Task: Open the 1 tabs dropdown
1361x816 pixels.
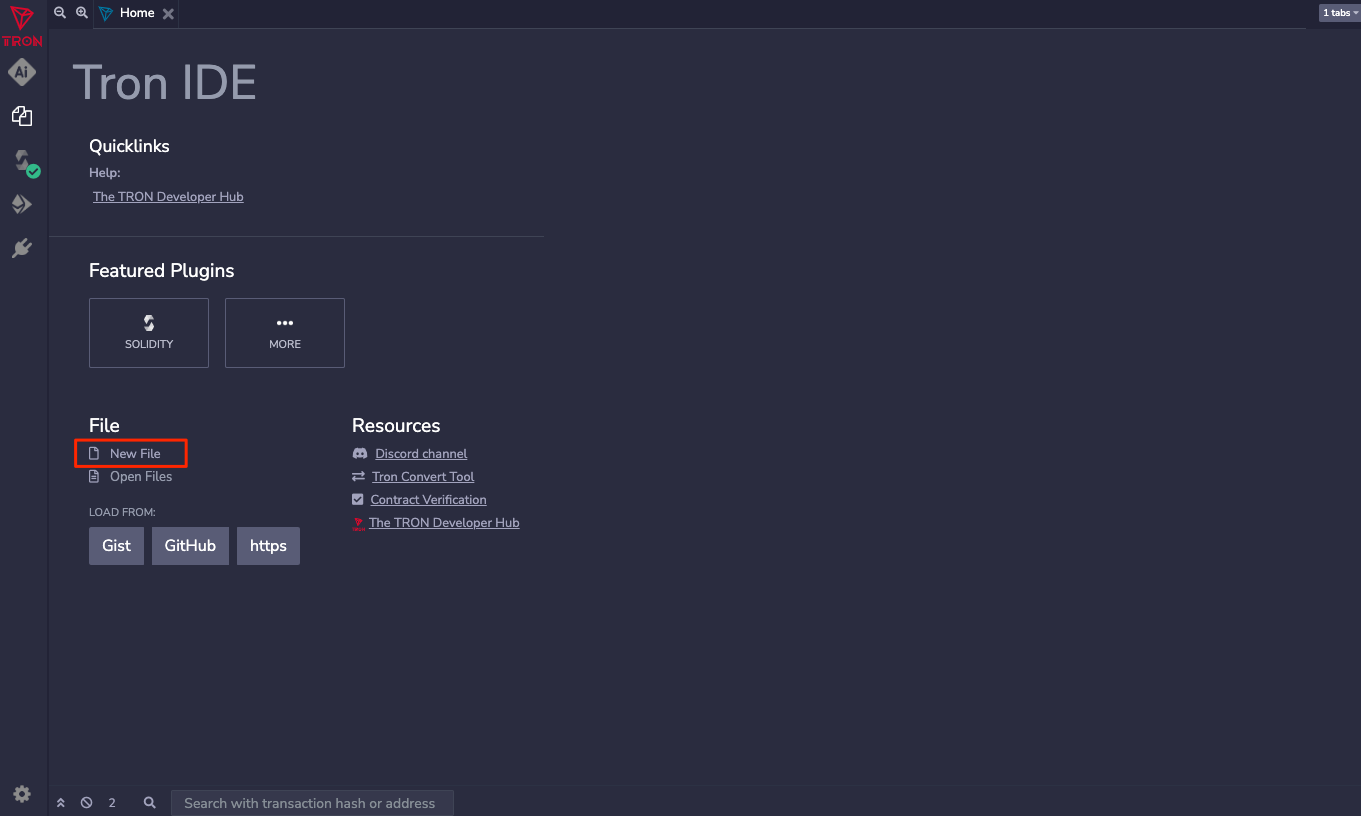Action: 1340,13
